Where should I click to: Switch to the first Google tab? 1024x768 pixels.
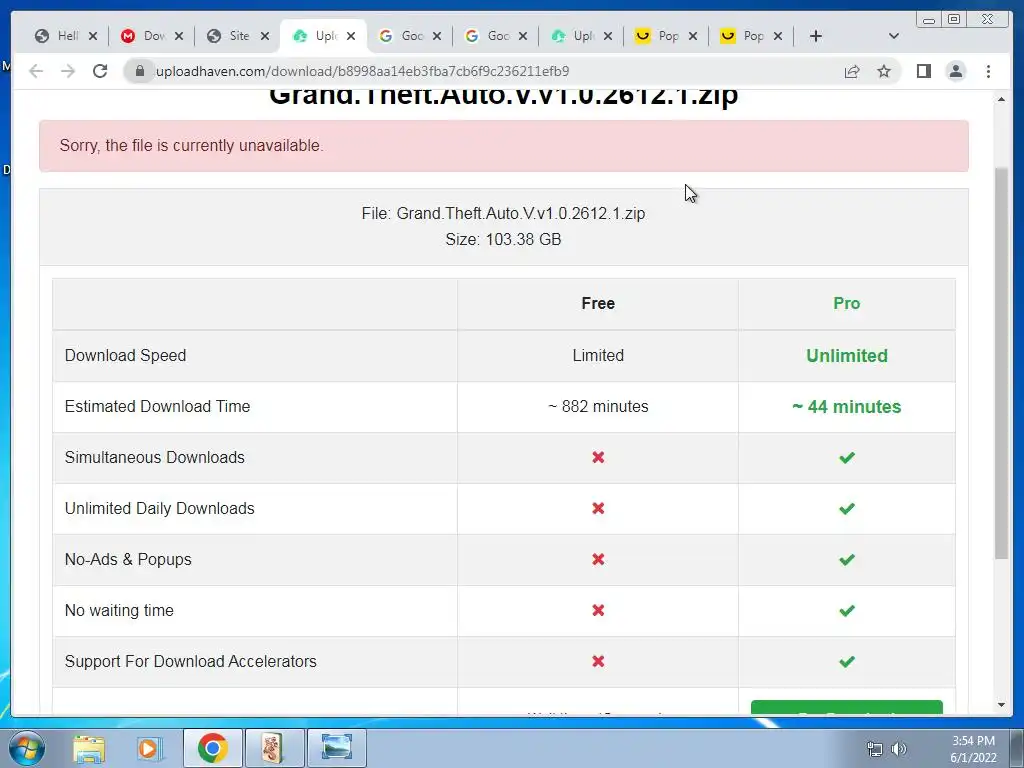coord(403,36)
